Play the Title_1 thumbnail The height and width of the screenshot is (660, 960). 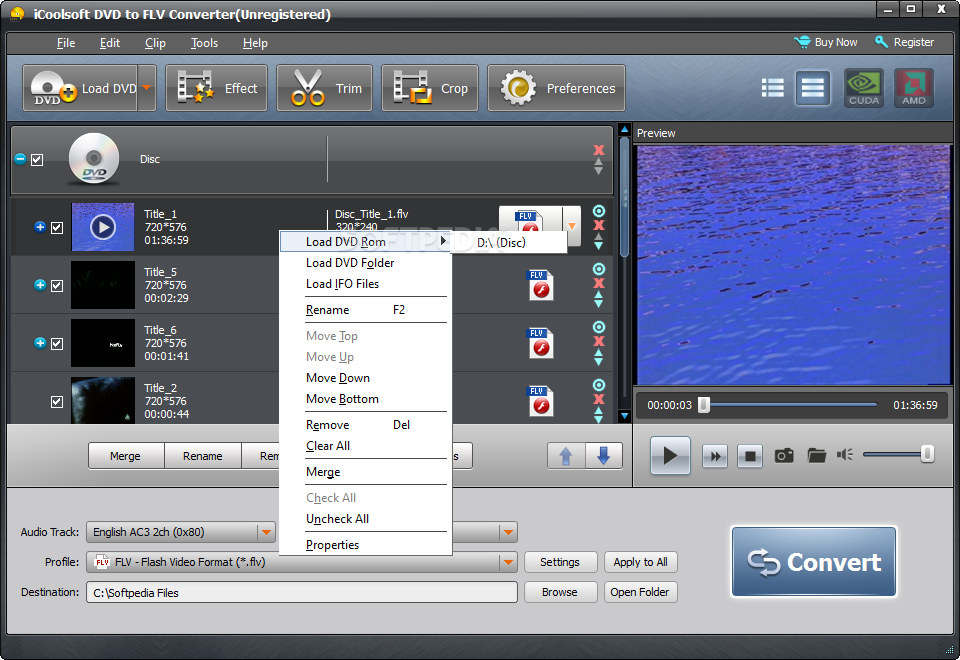click(x=103, y=227)
